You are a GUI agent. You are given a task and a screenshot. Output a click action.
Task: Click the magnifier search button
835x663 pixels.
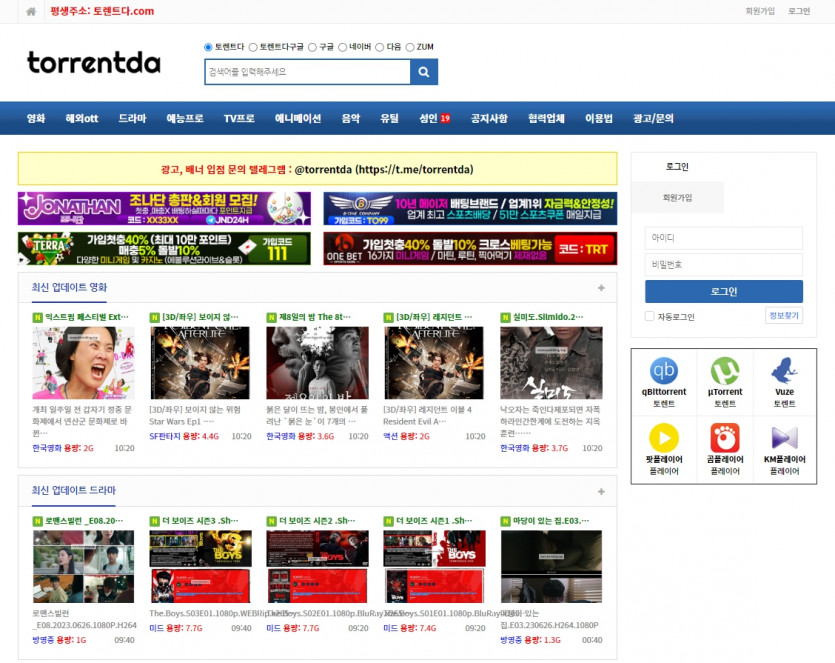tap(424, 72)
